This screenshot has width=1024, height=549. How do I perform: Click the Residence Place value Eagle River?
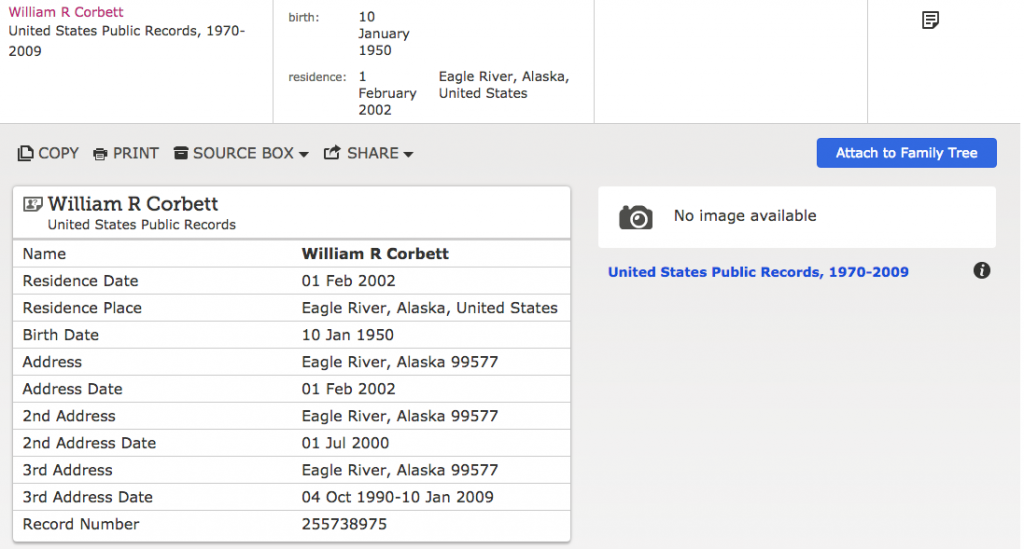coord(430,308)
